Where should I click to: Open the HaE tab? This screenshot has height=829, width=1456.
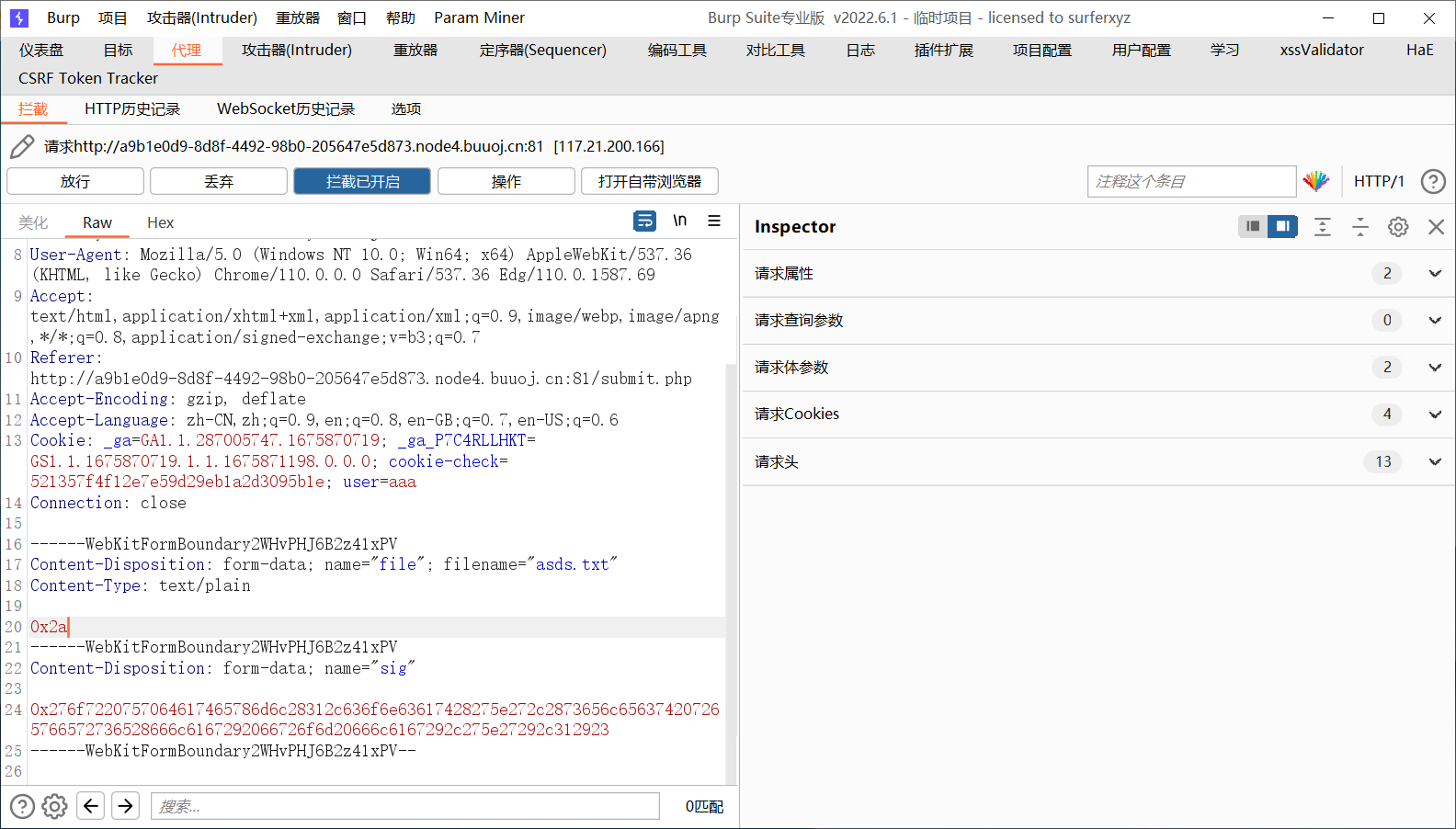(1419, 50)
